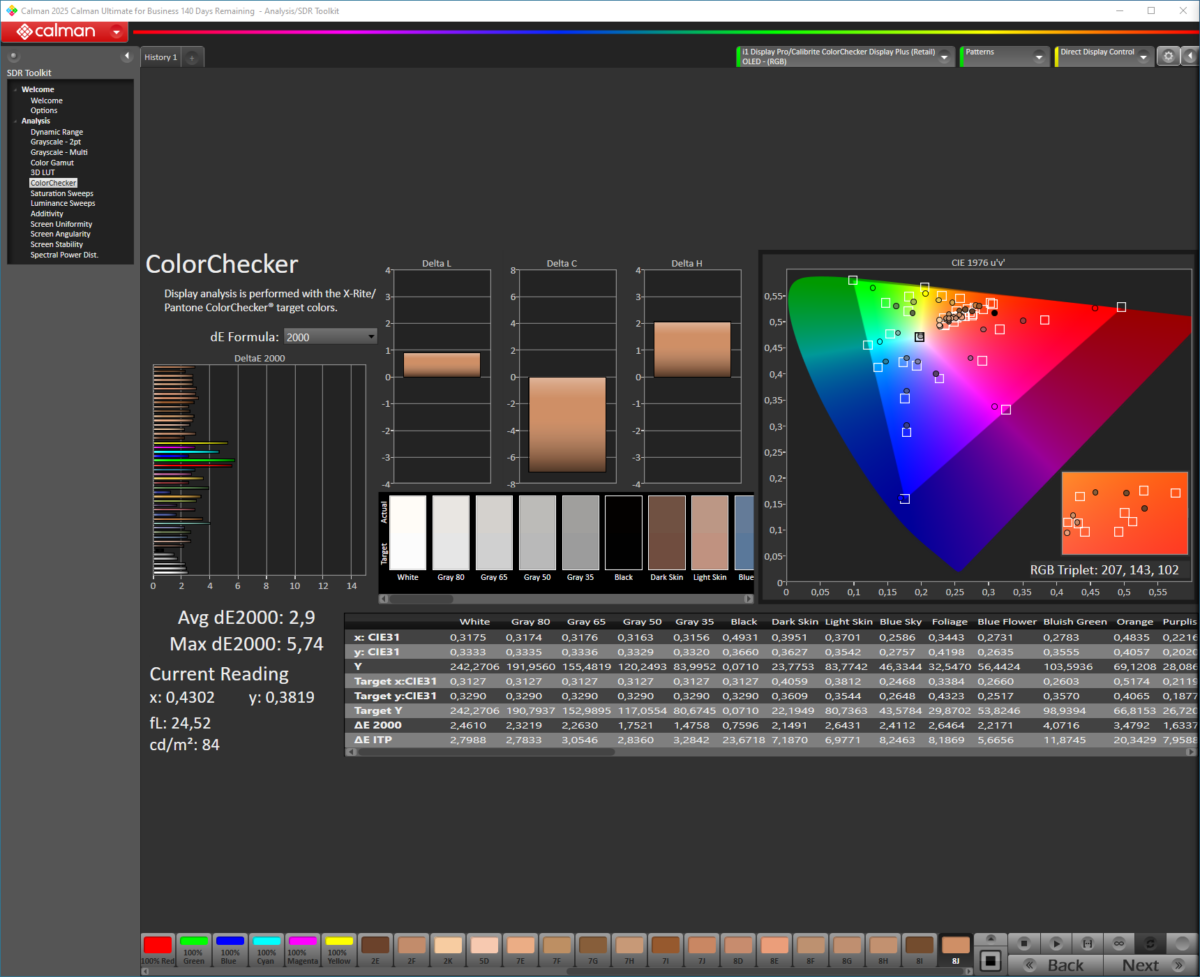This screenshot has width=1200, height=977.
Task: Click the save floppy disk icon
Action: click(1089, 943)
